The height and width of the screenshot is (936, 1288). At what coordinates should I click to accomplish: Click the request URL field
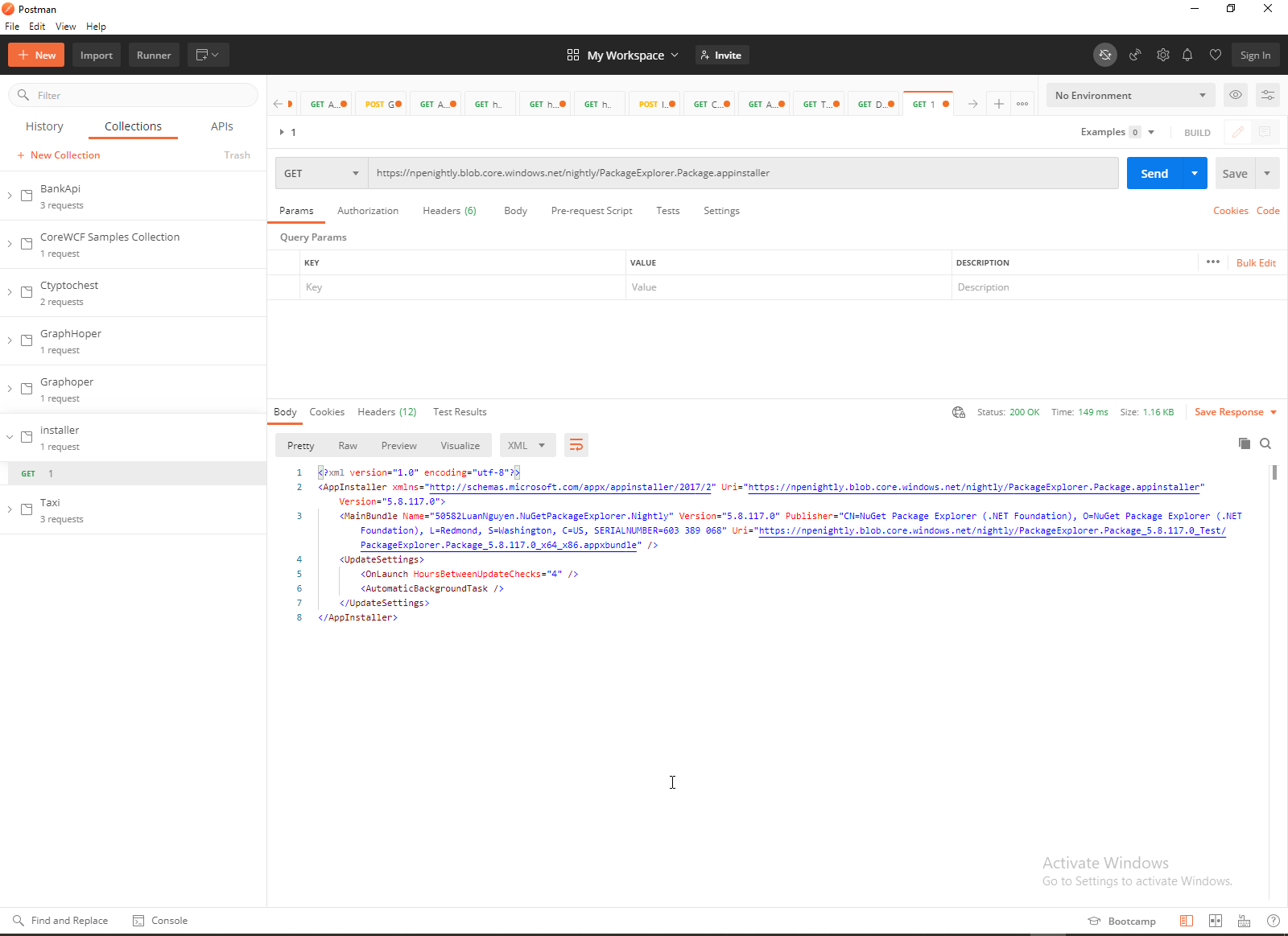[743, 173]
